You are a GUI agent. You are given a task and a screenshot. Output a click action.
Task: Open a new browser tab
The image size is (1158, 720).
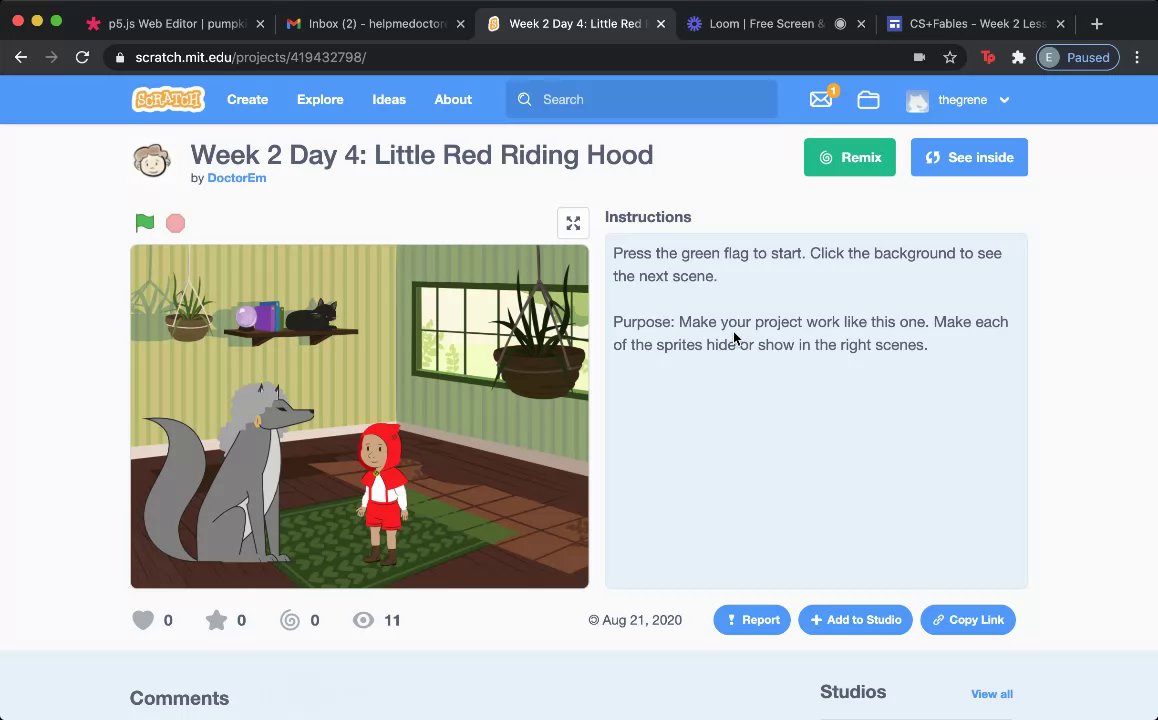pyautogui.click(x=1097, y=24)
